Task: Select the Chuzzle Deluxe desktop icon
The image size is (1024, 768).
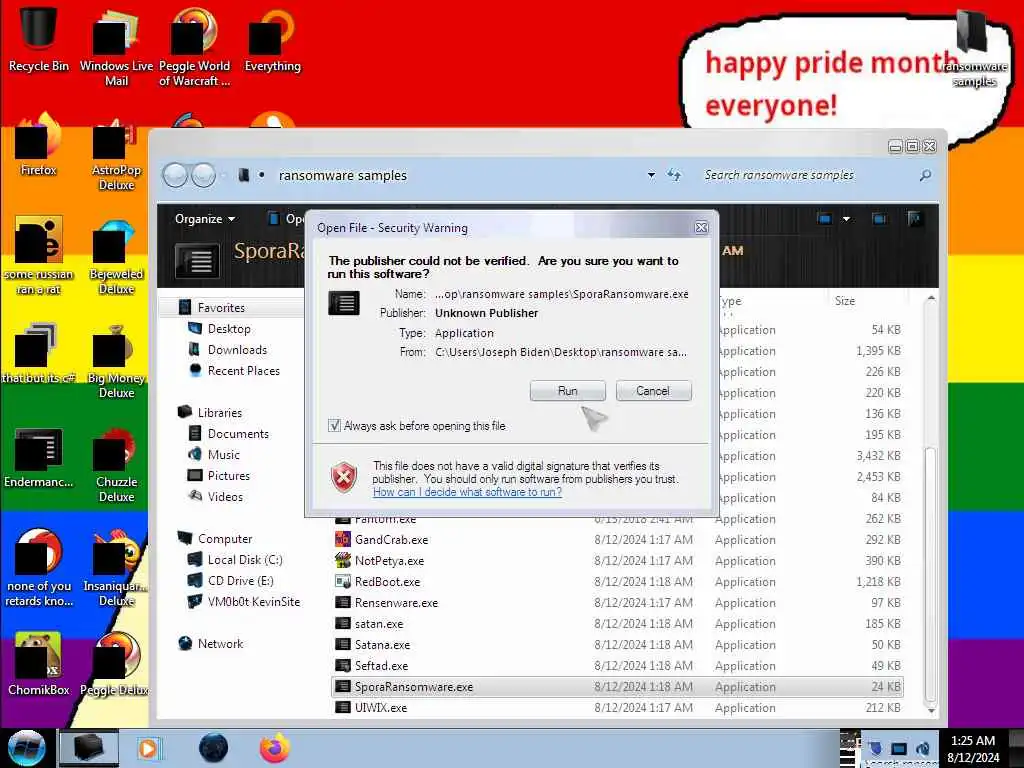Action: (116, 465)
